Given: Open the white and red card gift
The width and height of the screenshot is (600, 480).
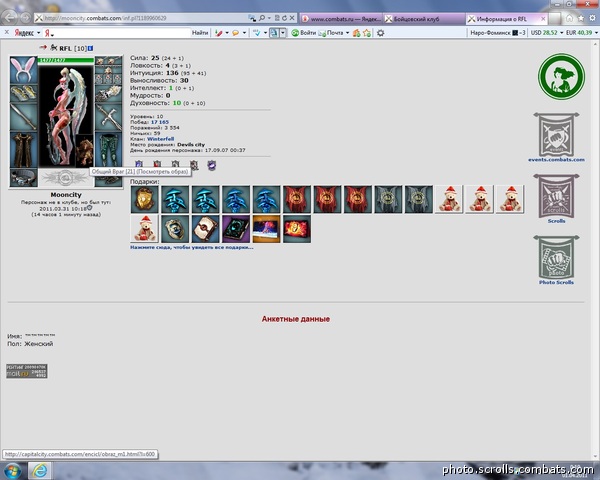Looking at the screenshot, I should click(205, 229).
